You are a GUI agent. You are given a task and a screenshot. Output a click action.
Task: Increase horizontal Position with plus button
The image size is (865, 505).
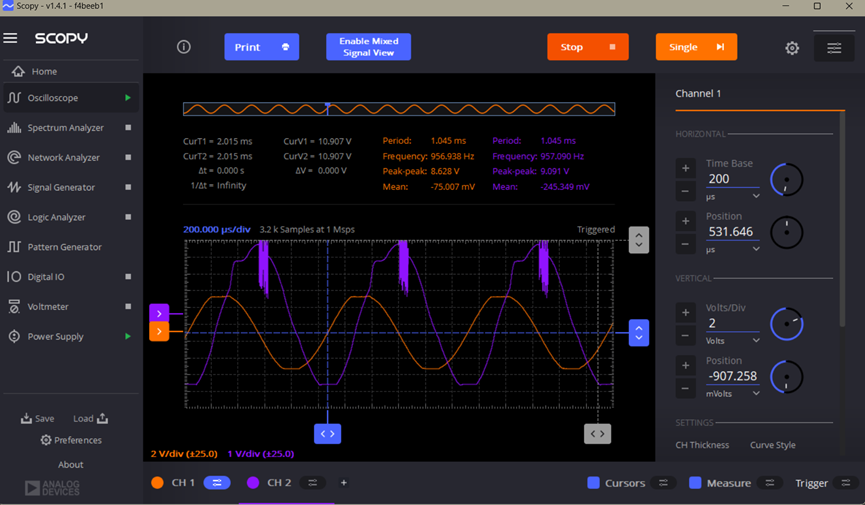tap(686, 221)
